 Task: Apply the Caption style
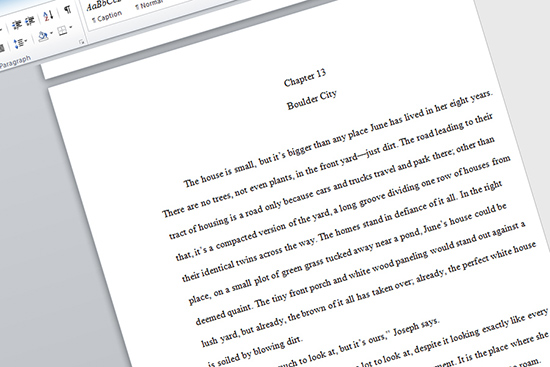tap(107, 17)
